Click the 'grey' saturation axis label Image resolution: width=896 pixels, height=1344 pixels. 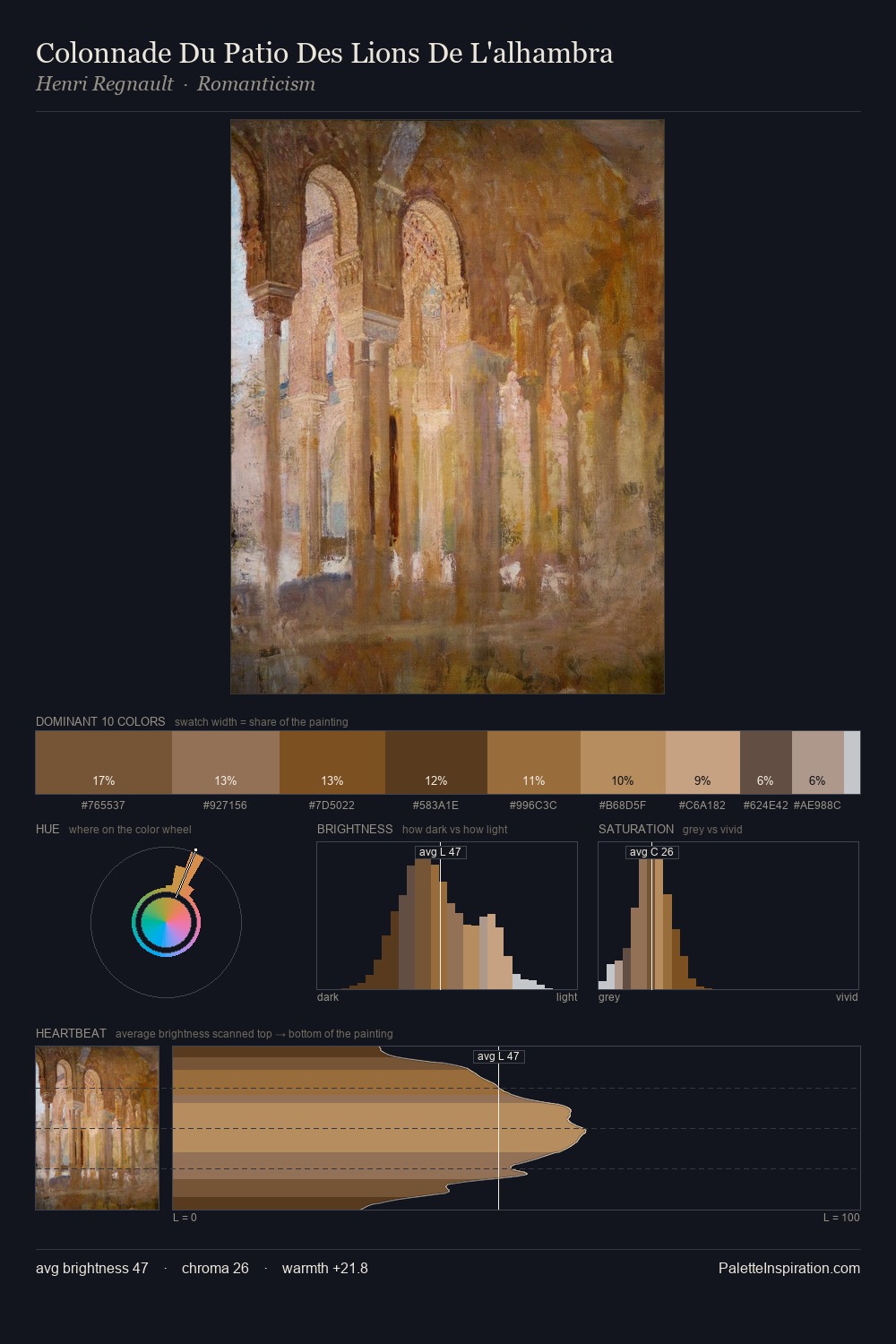(609, 996)
